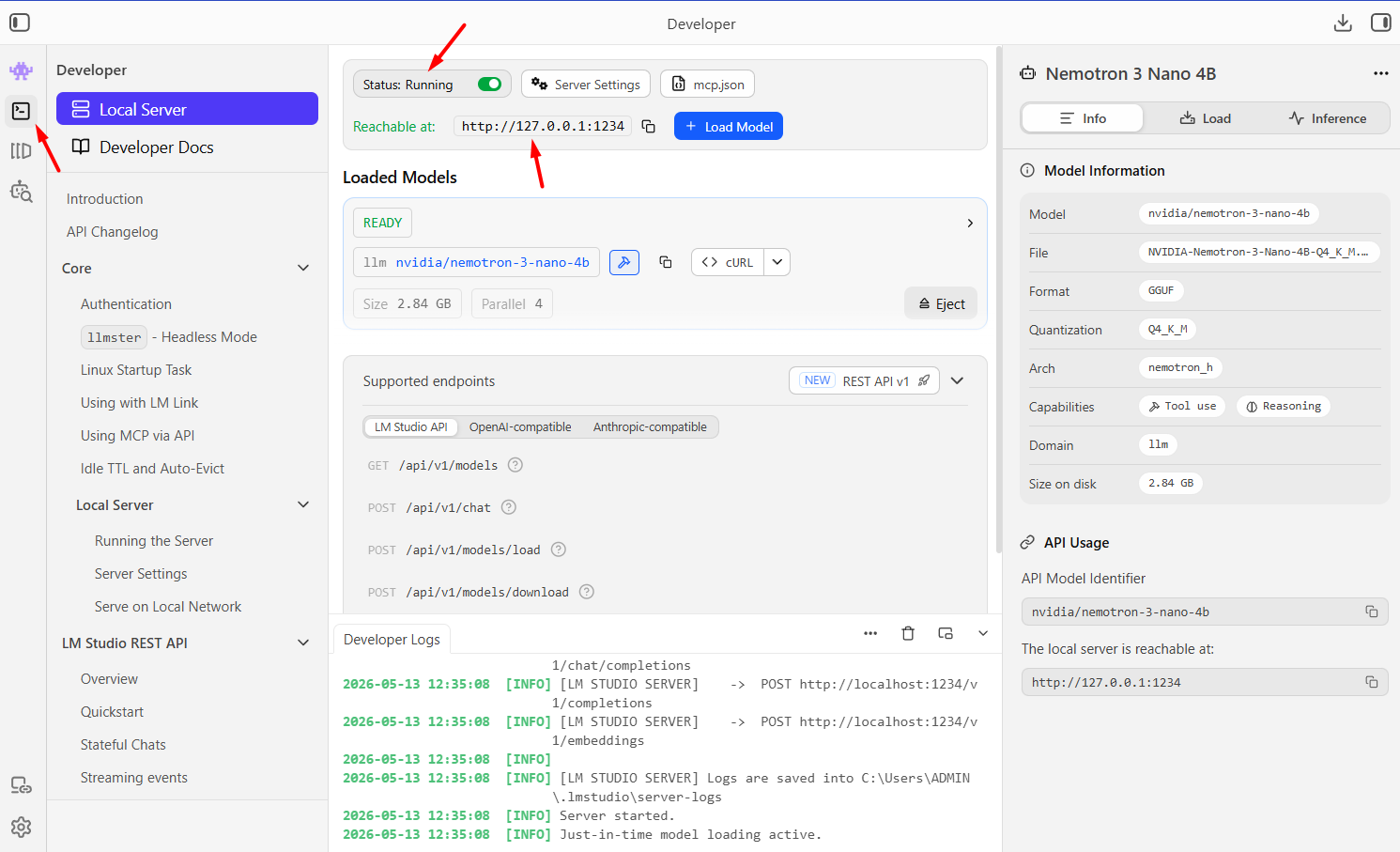Collapse the LM Studio REST API section
Image resolution: width=1400 pixels, height=852 pixels.
[x=303, y=643]
